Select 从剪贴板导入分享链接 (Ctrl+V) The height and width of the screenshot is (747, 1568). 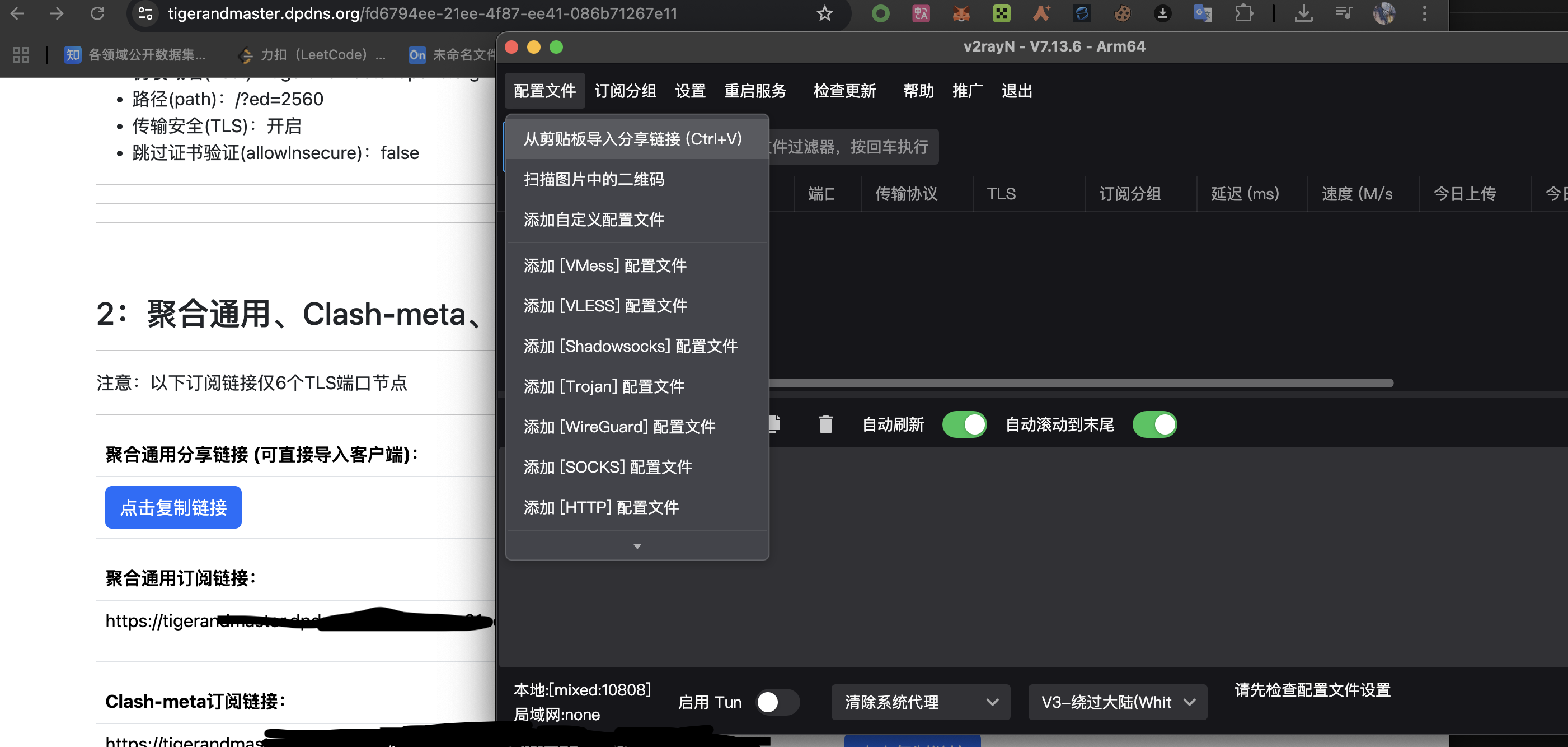click(x=637, y=139)
